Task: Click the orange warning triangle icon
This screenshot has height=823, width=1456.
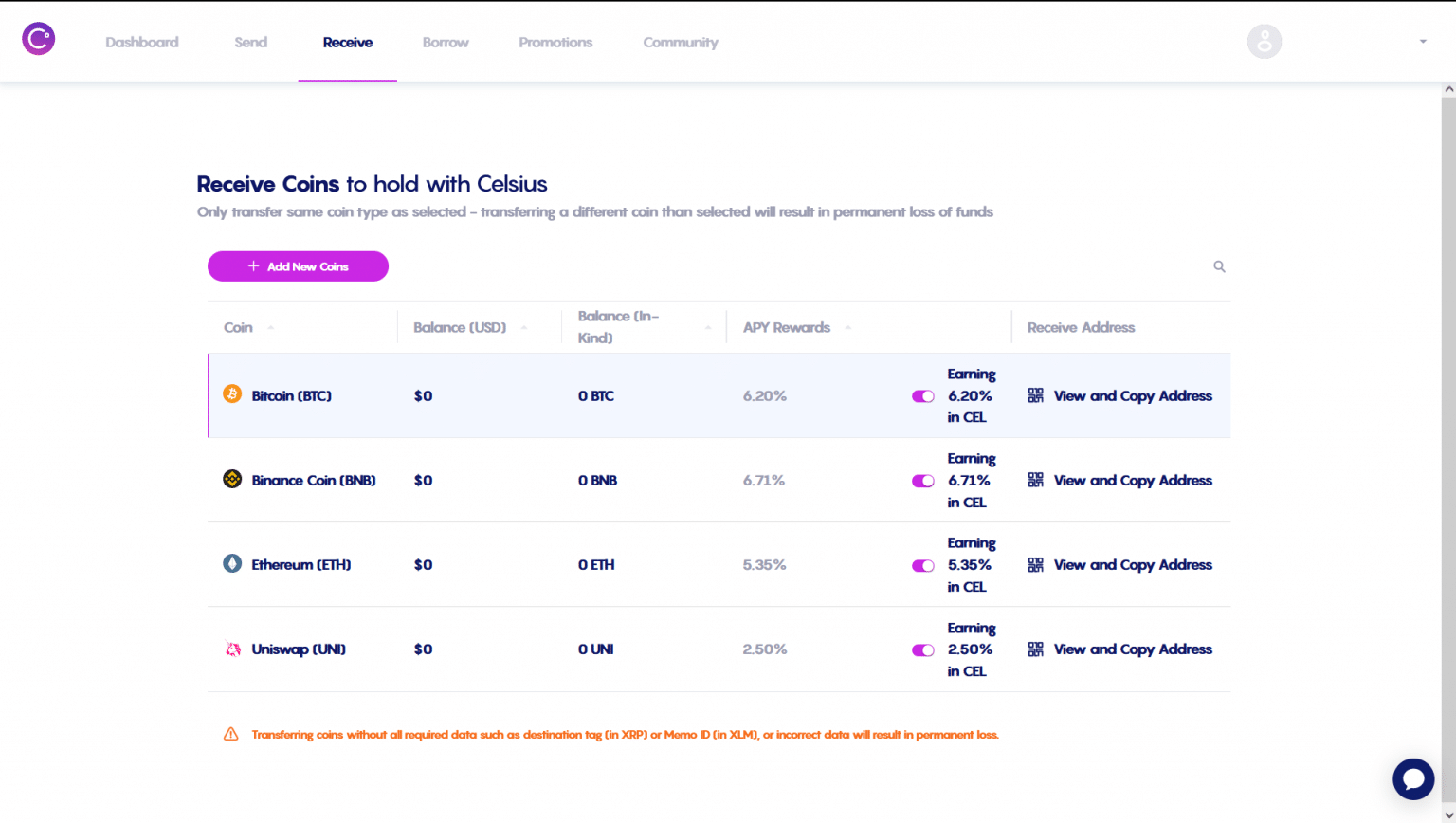Action: (230, 734)
